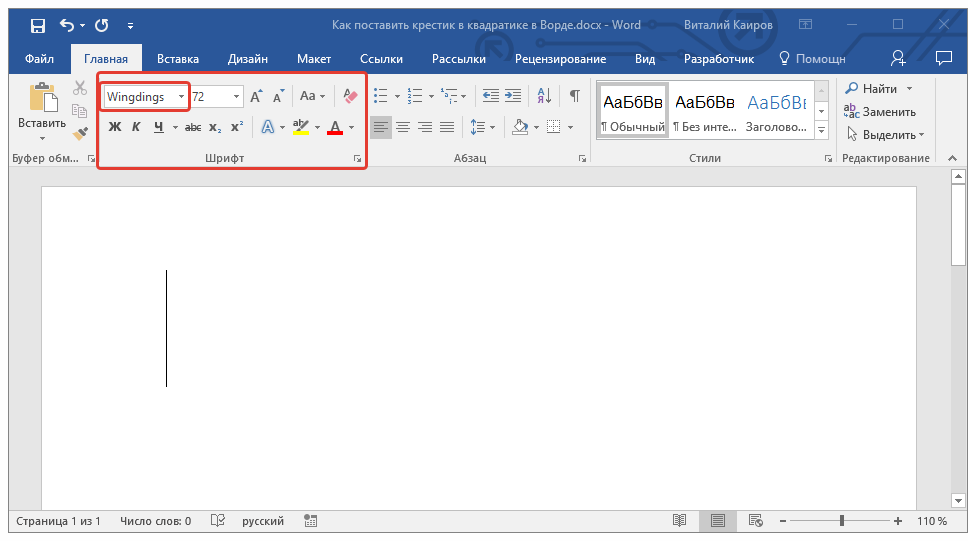Click the Increase Font Size icon

pos(256,96)
